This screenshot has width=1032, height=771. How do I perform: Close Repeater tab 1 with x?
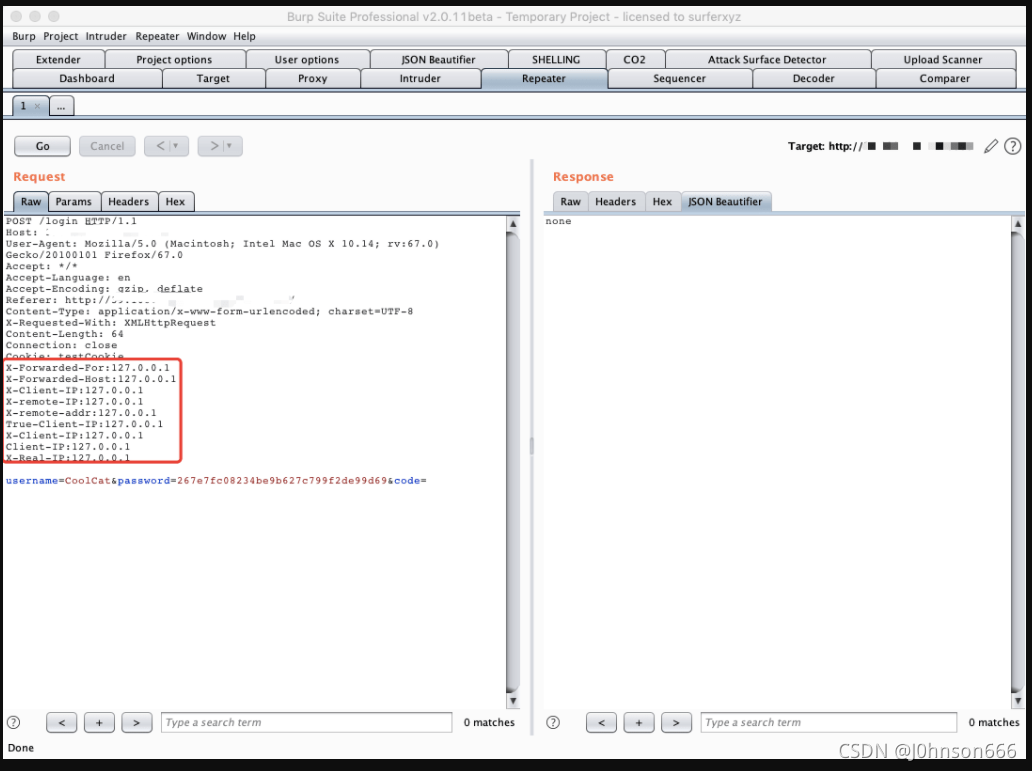tap(38, 106)
